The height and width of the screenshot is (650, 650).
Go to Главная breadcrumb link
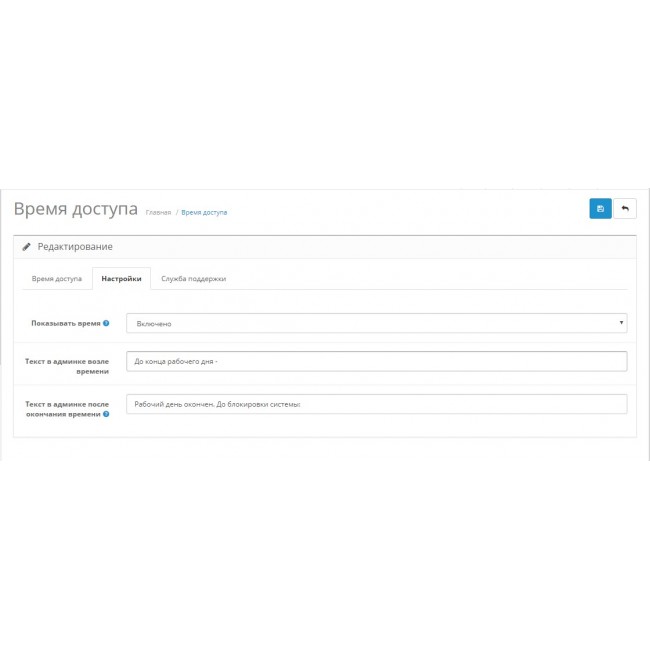(158, 213)
